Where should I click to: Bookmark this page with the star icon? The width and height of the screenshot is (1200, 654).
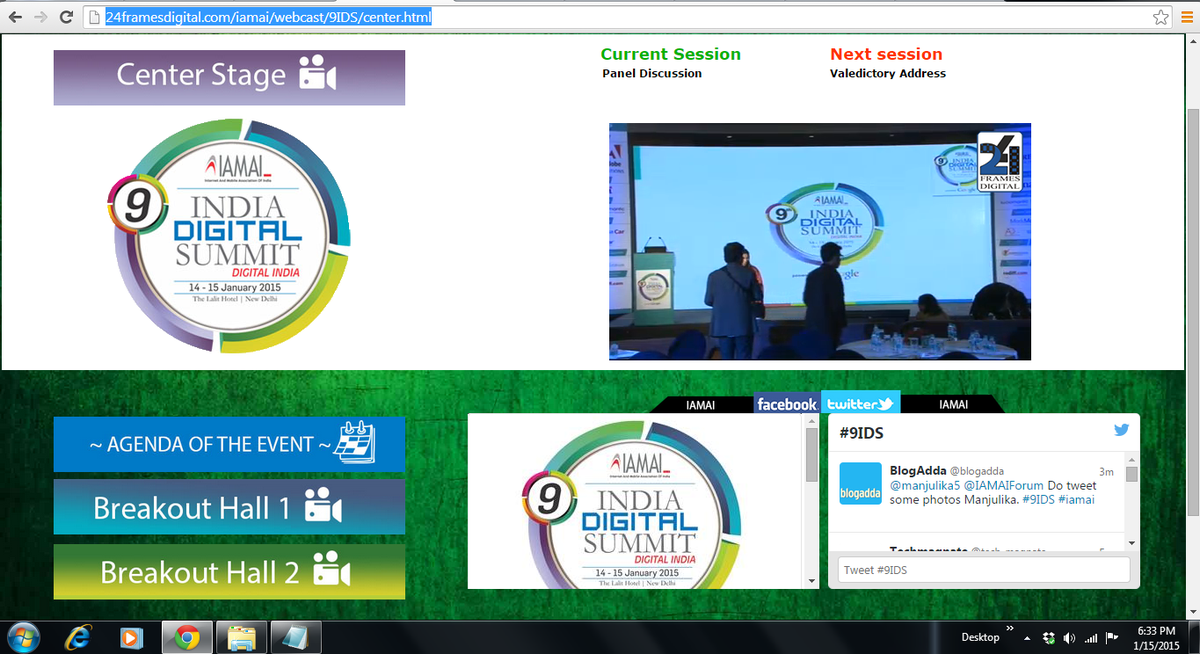pos(1160,17)
